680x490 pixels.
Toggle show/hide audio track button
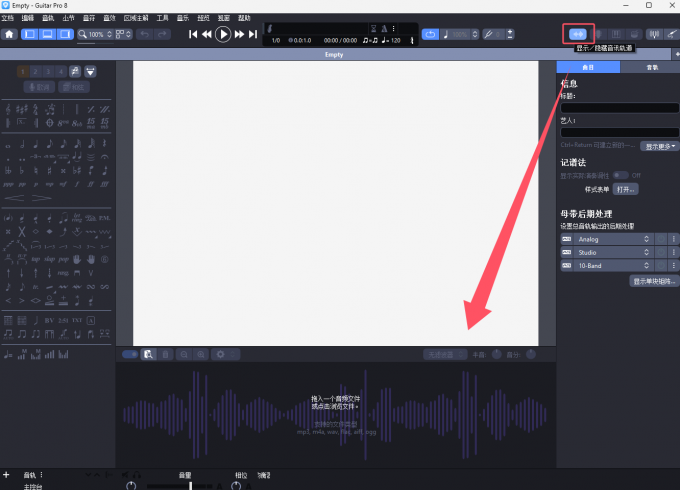pos(579,34)
